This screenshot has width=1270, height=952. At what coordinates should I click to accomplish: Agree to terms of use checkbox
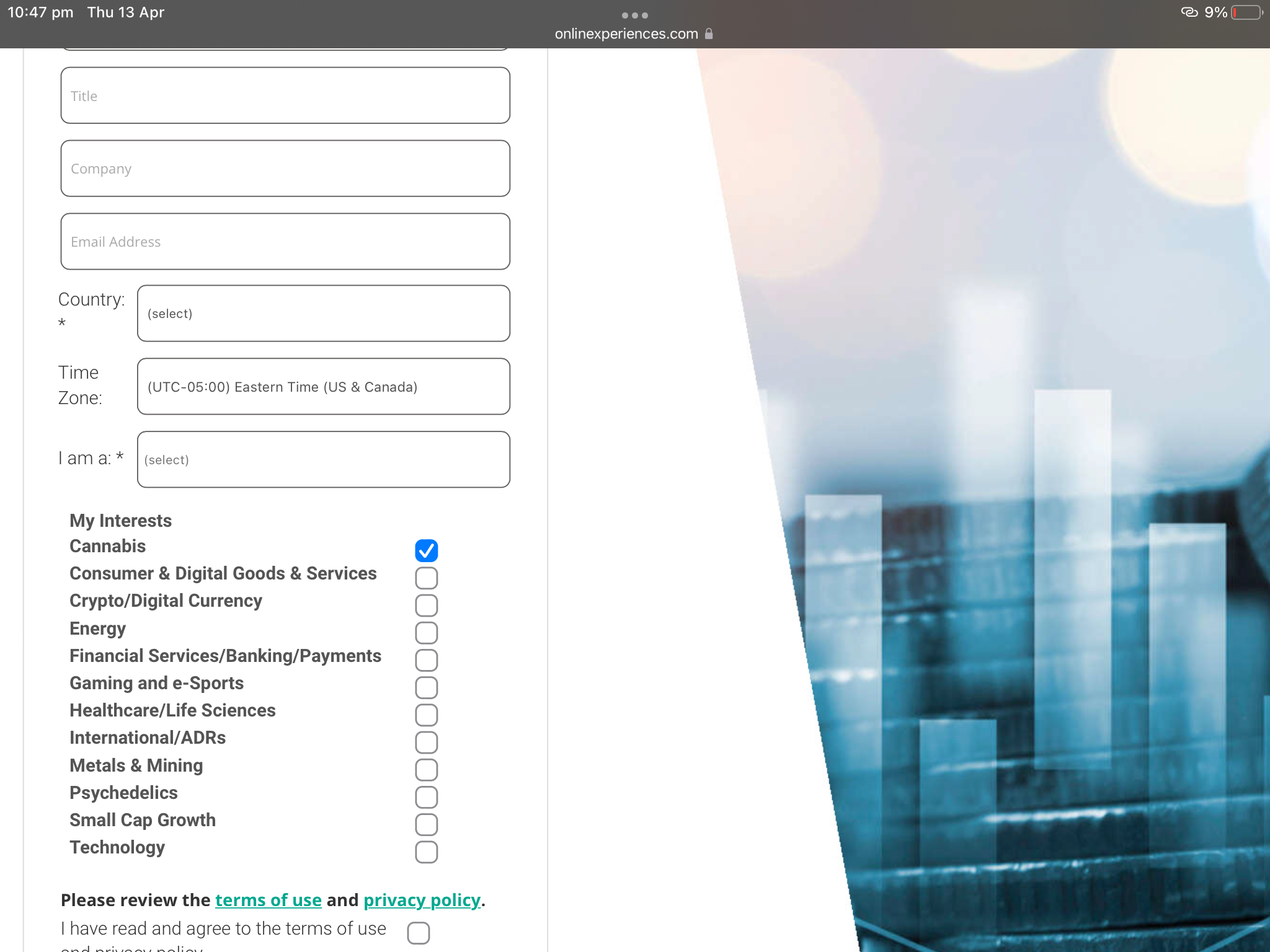(x=419, y=932)
